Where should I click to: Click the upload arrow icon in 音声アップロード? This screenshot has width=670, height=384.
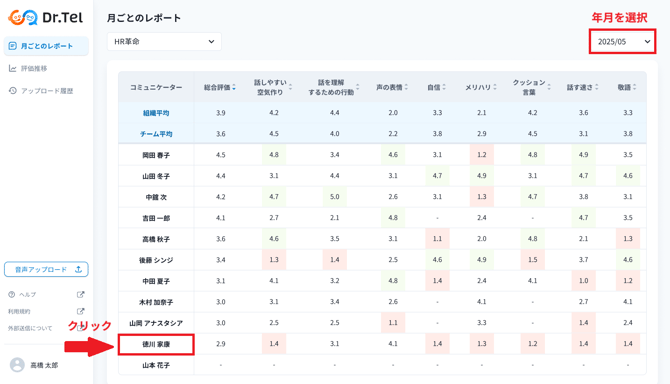click(x=78, y=270)
